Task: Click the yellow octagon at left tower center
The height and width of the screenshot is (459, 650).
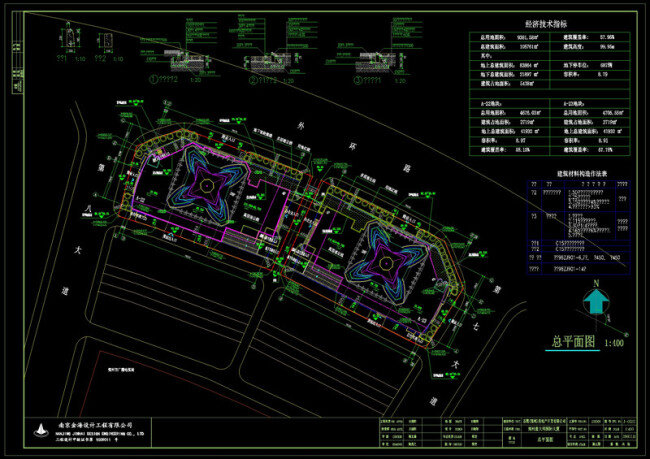Action: pos(206,185)
